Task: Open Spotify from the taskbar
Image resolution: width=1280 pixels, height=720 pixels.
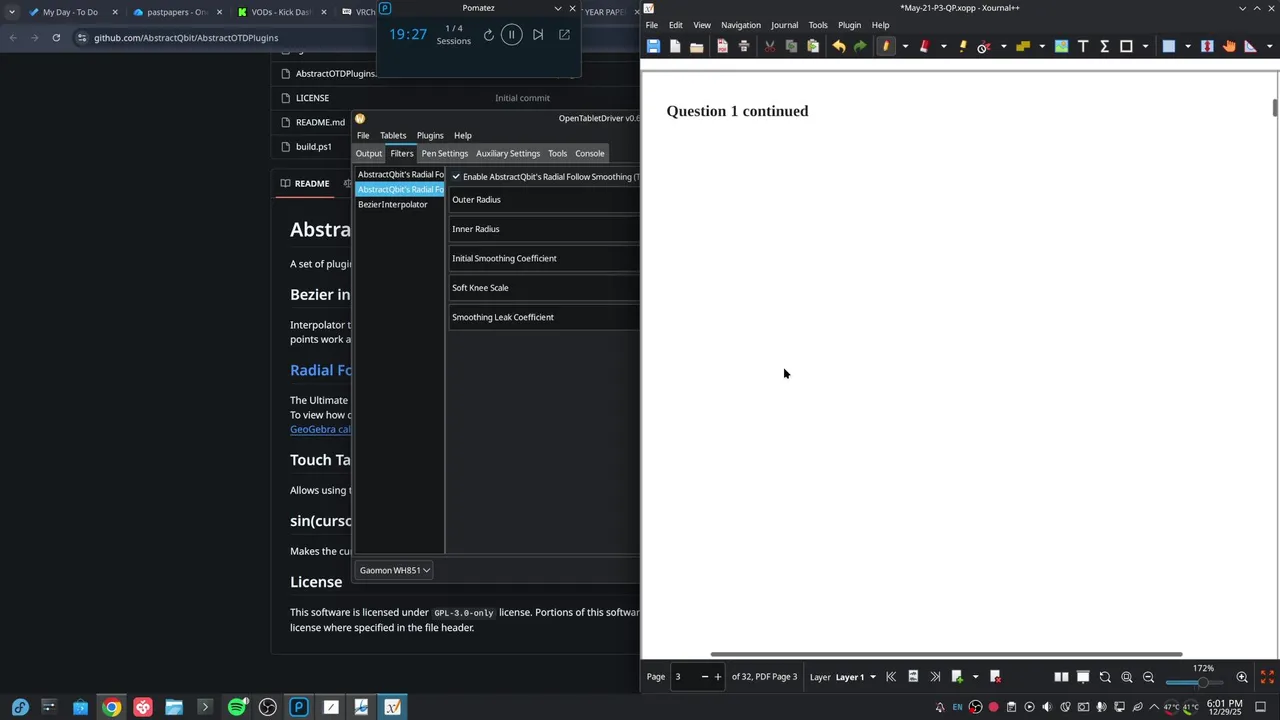Action: click(x=237, y=707)
